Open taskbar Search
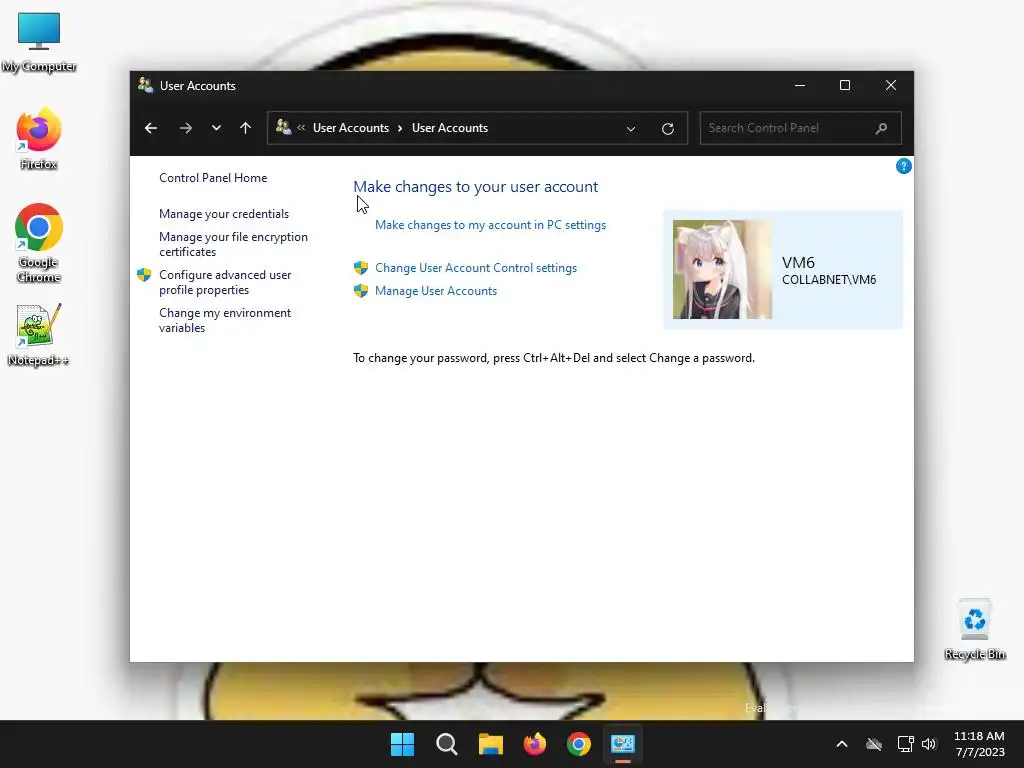The height and width of the screenshot is (768, 1024). coord(447,744)
